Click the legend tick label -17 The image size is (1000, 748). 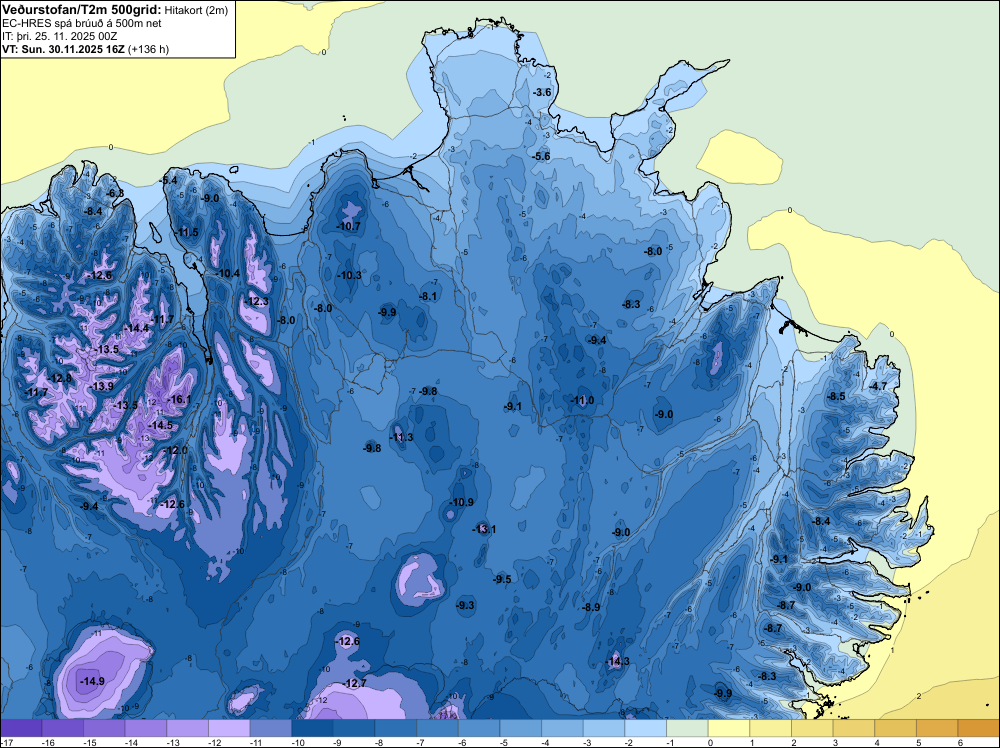(x=6, y=742)
